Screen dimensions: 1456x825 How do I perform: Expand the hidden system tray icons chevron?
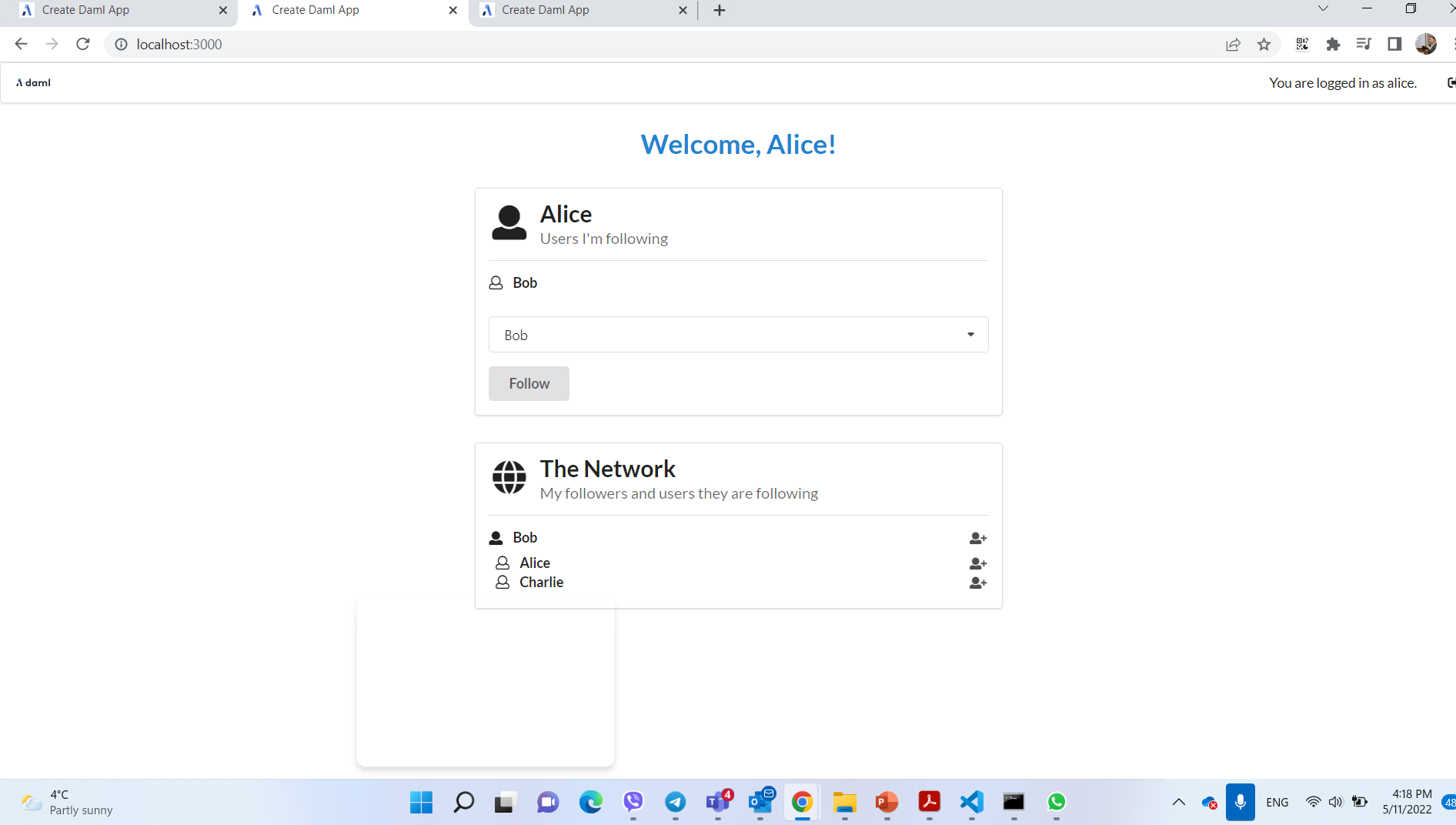1178,802
